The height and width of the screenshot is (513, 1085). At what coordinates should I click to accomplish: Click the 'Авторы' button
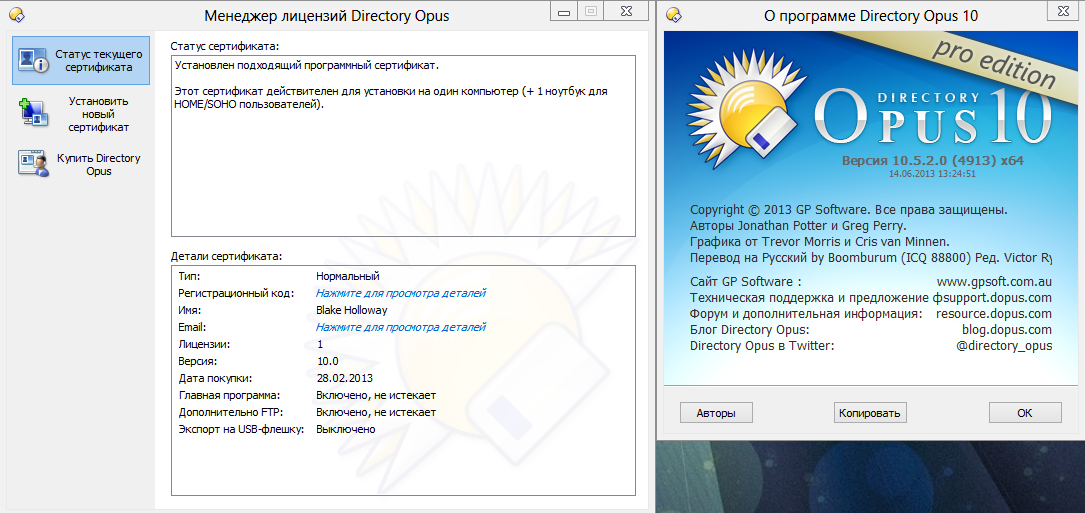[716, 413]
